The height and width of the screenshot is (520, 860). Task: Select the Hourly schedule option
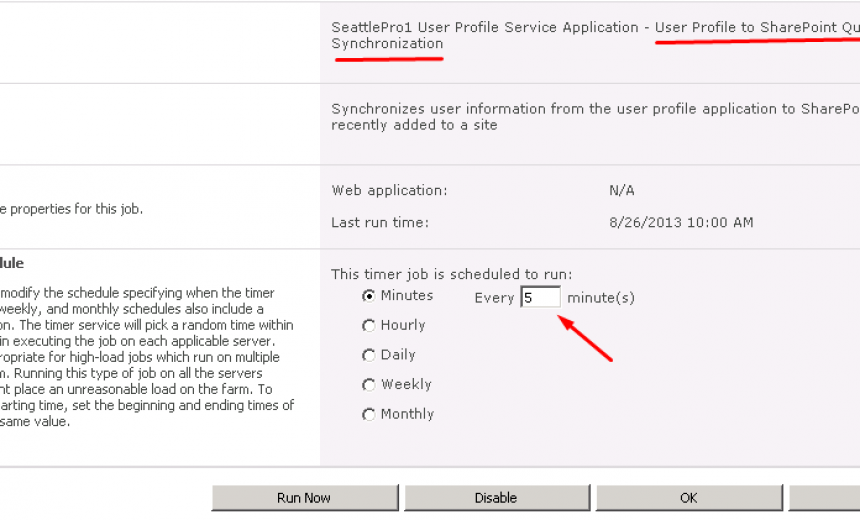[x=369, y=326]
